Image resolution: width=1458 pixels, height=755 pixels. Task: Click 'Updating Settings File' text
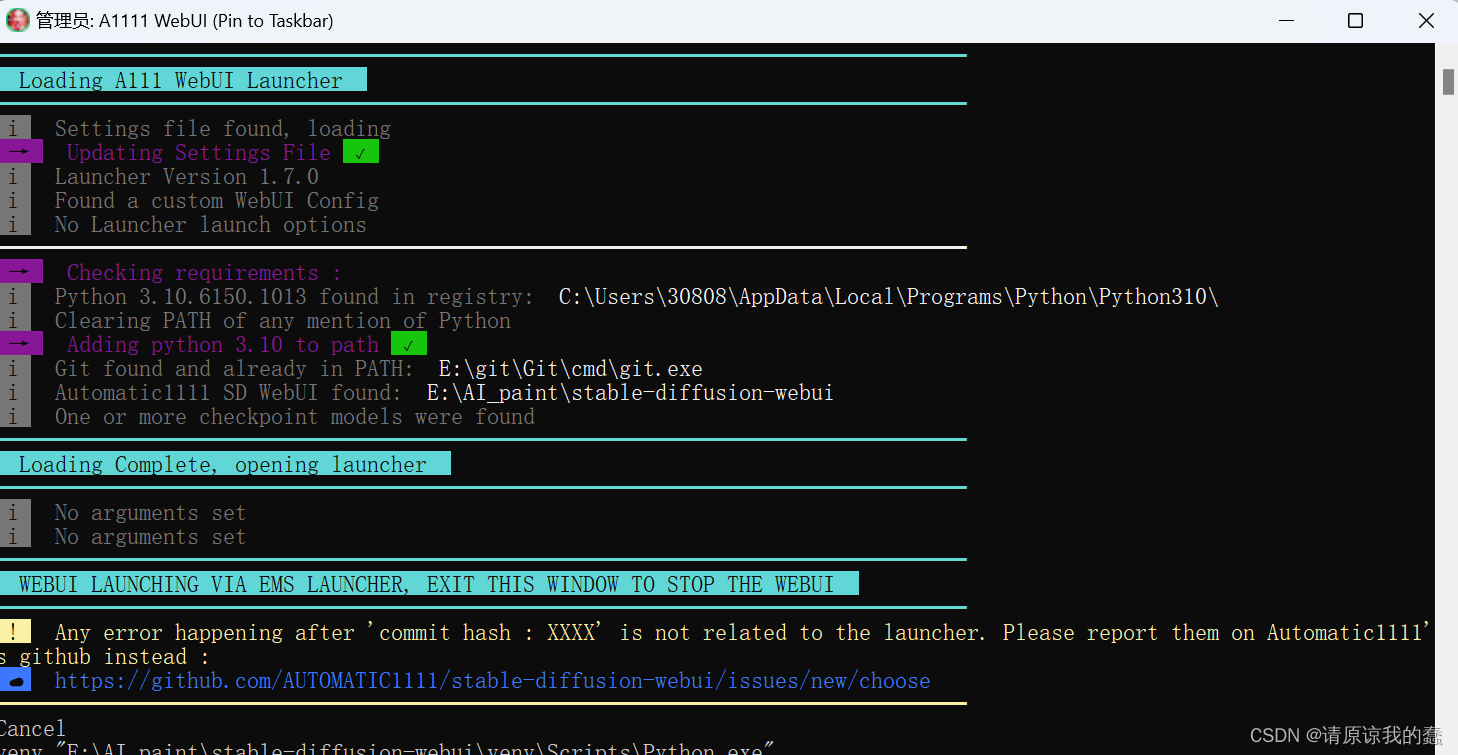[x=198, y=153]
